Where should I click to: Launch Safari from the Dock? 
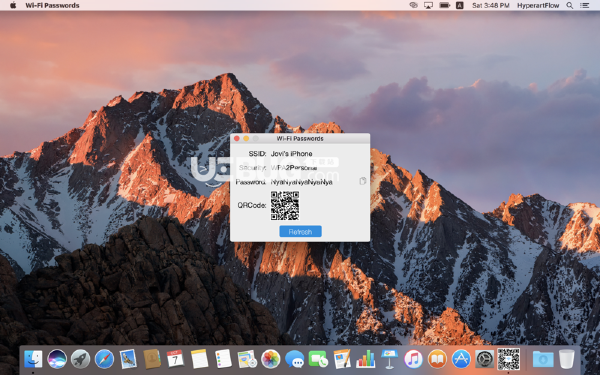(x=104, y=359)
